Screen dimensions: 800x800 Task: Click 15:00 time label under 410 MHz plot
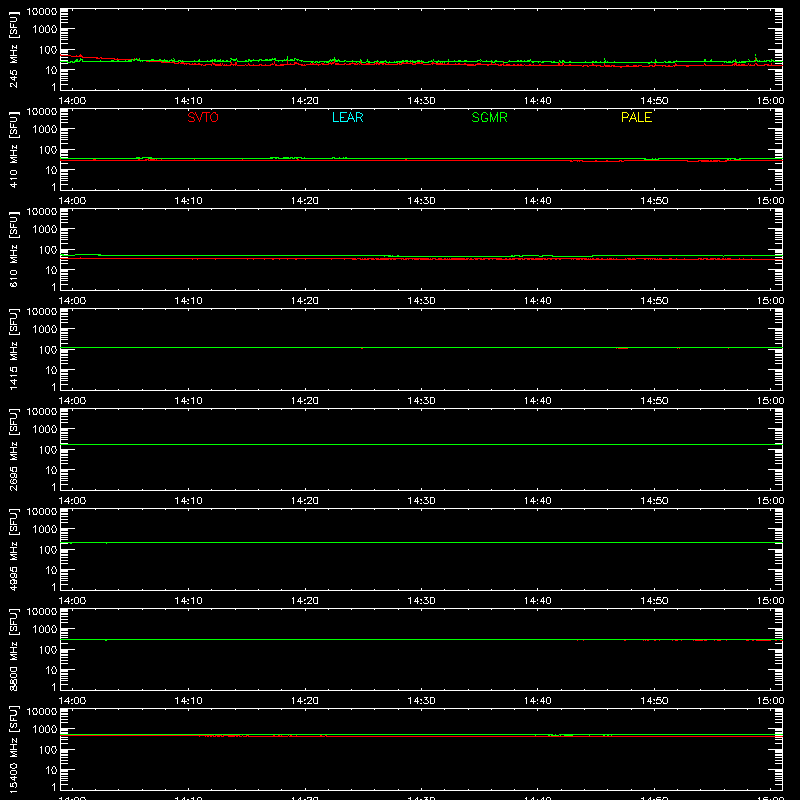click(x=770, y=201)
